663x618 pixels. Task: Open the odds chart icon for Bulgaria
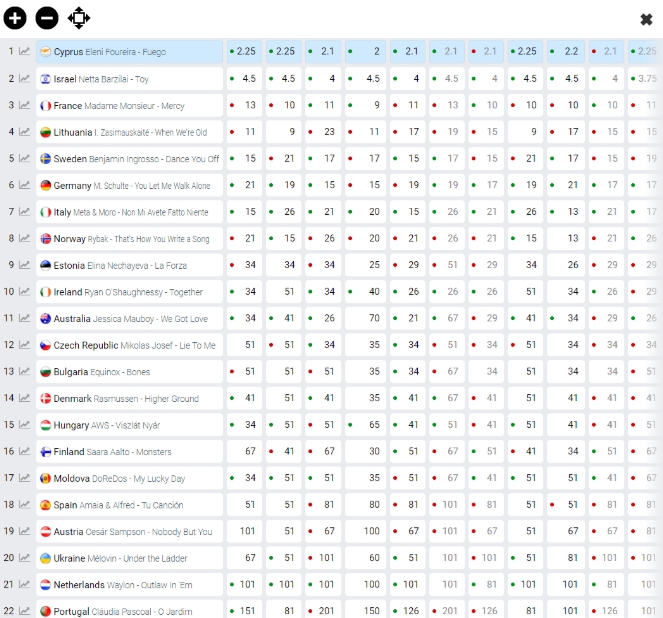[25, 371]
